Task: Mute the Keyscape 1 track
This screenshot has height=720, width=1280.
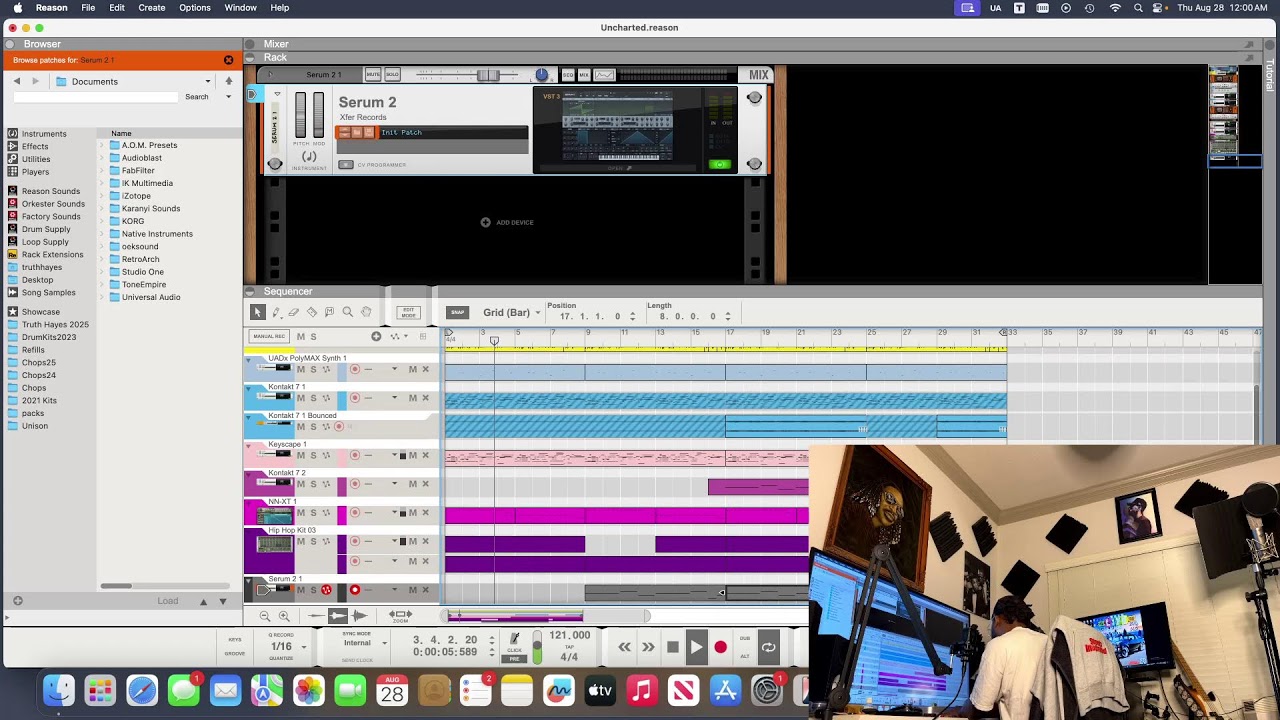Action: 300,455
